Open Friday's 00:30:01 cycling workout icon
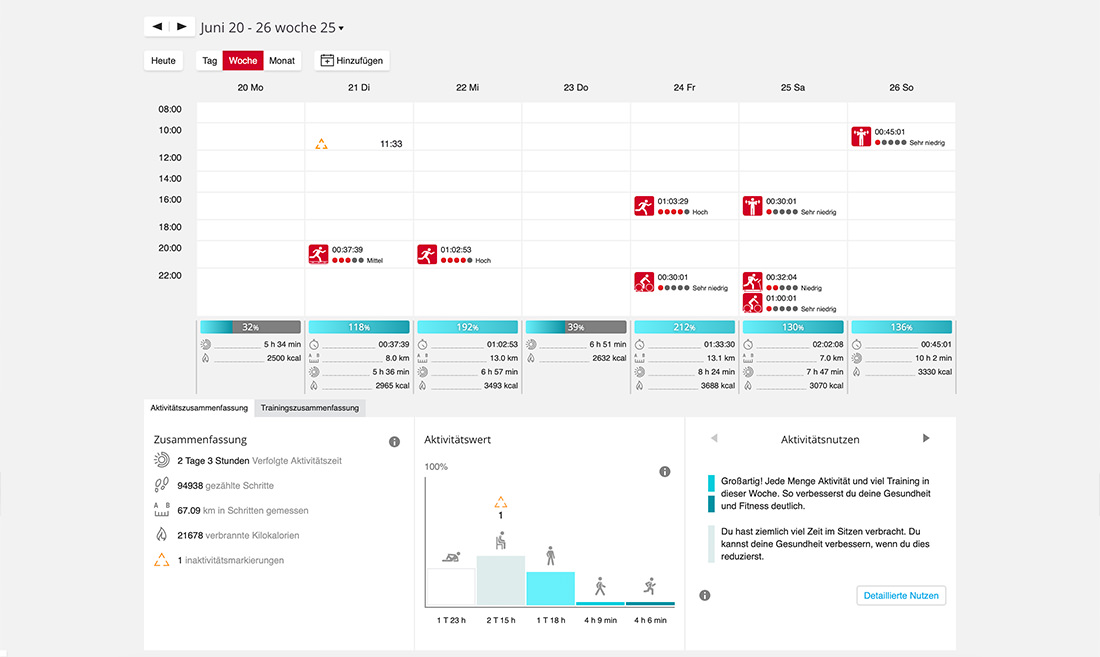1100x657 pixels. pos(644,282)
